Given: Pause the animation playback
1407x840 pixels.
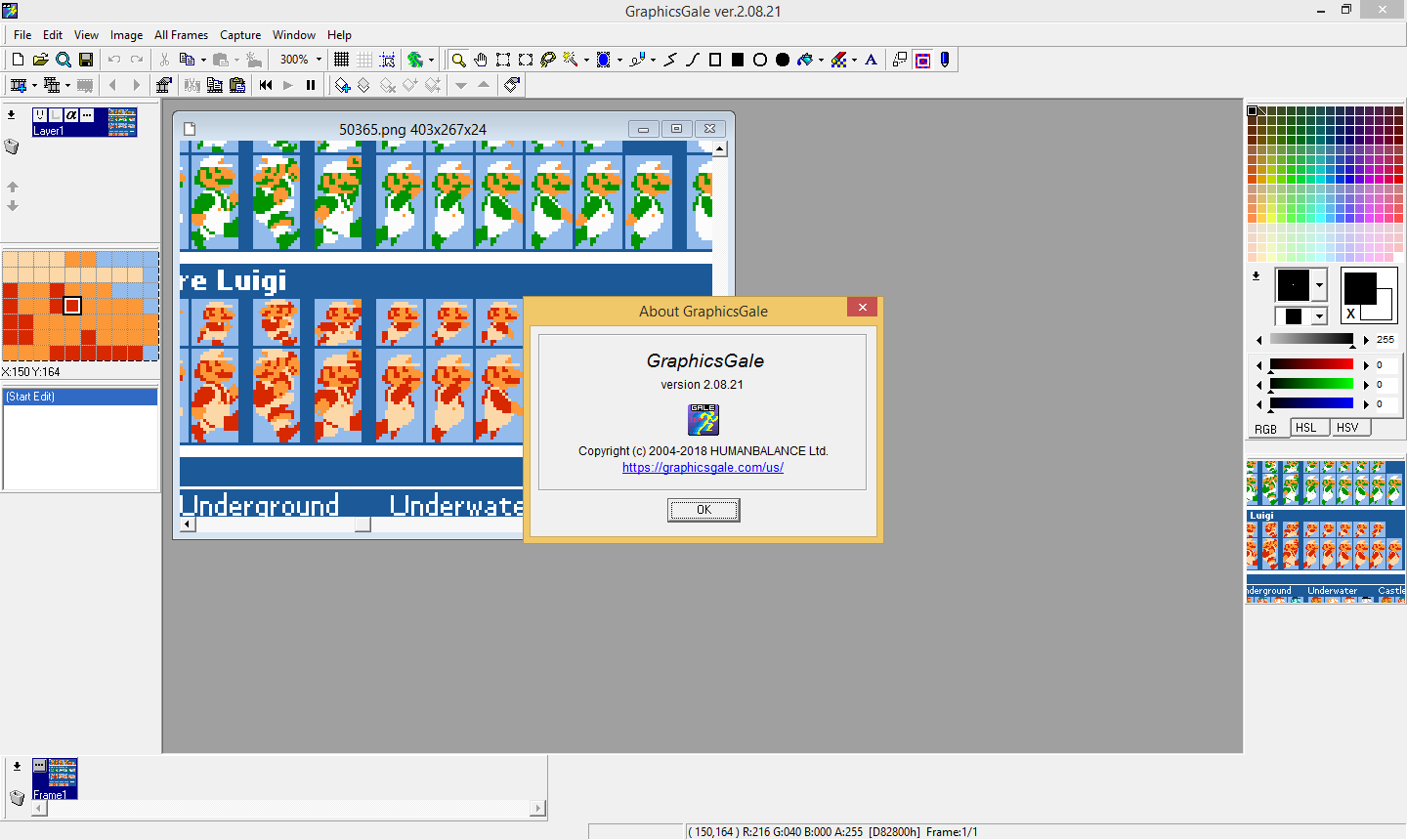Looking at the screenshot, I should (x=311, y=85).
